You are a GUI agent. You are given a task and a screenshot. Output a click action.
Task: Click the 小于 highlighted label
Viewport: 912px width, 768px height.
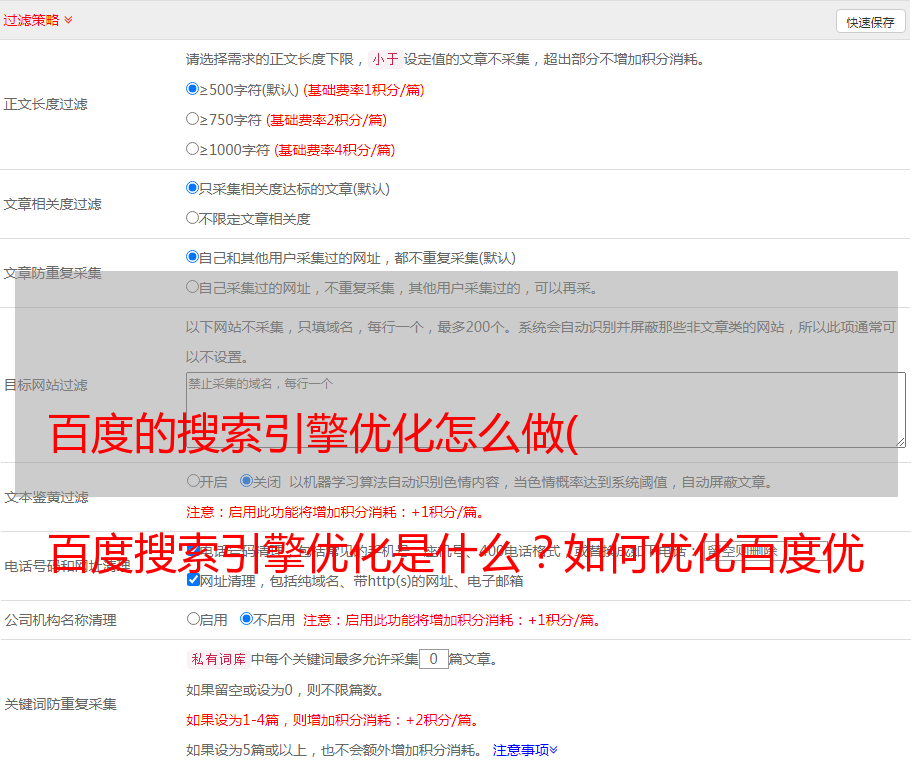click(385, 59)
